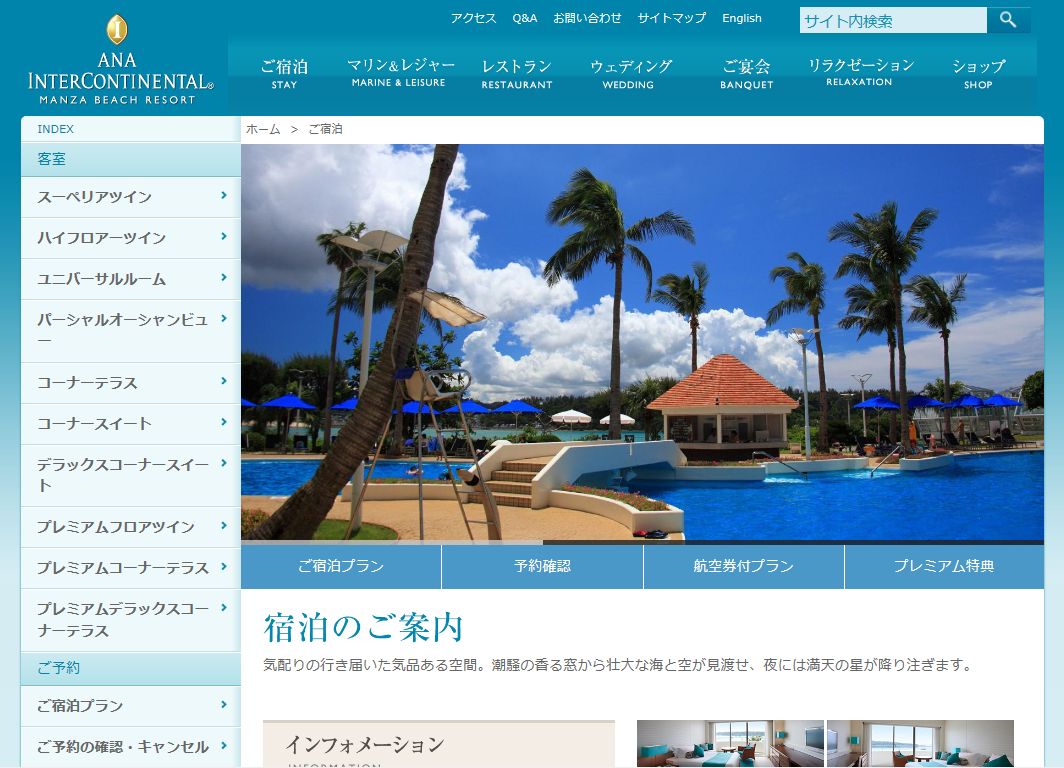Focus the サイト内検索 search field
Screen dimensions: 1064x768
point(893,20)
